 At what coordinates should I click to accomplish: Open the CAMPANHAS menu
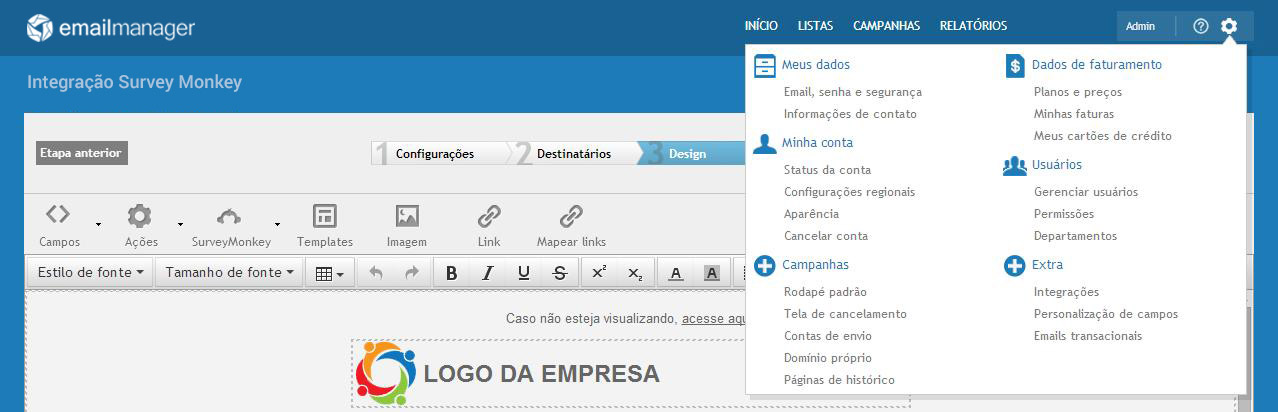tap(886, 26)
